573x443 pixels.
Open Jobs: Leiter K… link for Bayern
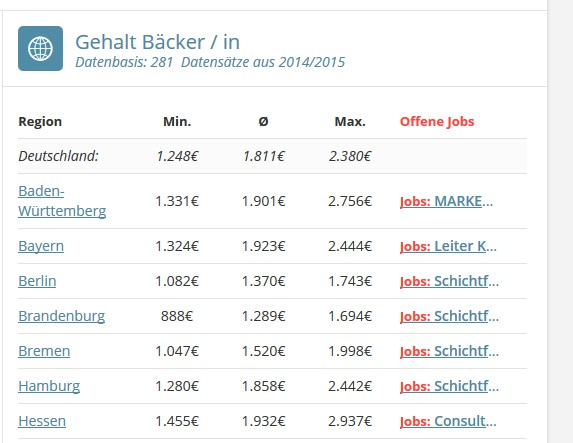(448, 246)
